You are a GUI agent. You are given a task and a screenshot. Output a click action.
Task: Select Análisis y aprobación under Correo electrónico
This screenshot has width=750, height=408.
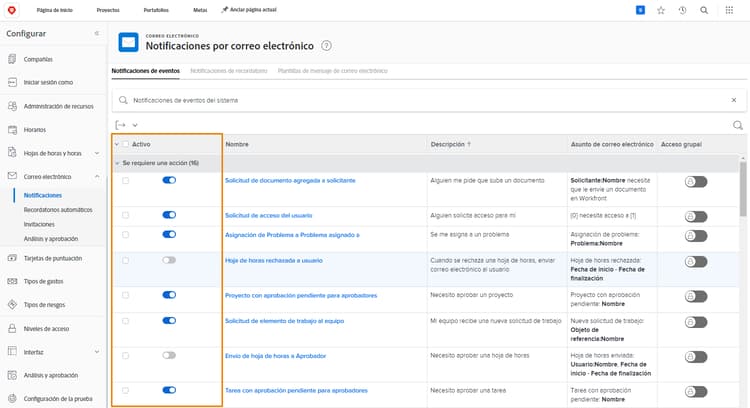tap(51, 238)
